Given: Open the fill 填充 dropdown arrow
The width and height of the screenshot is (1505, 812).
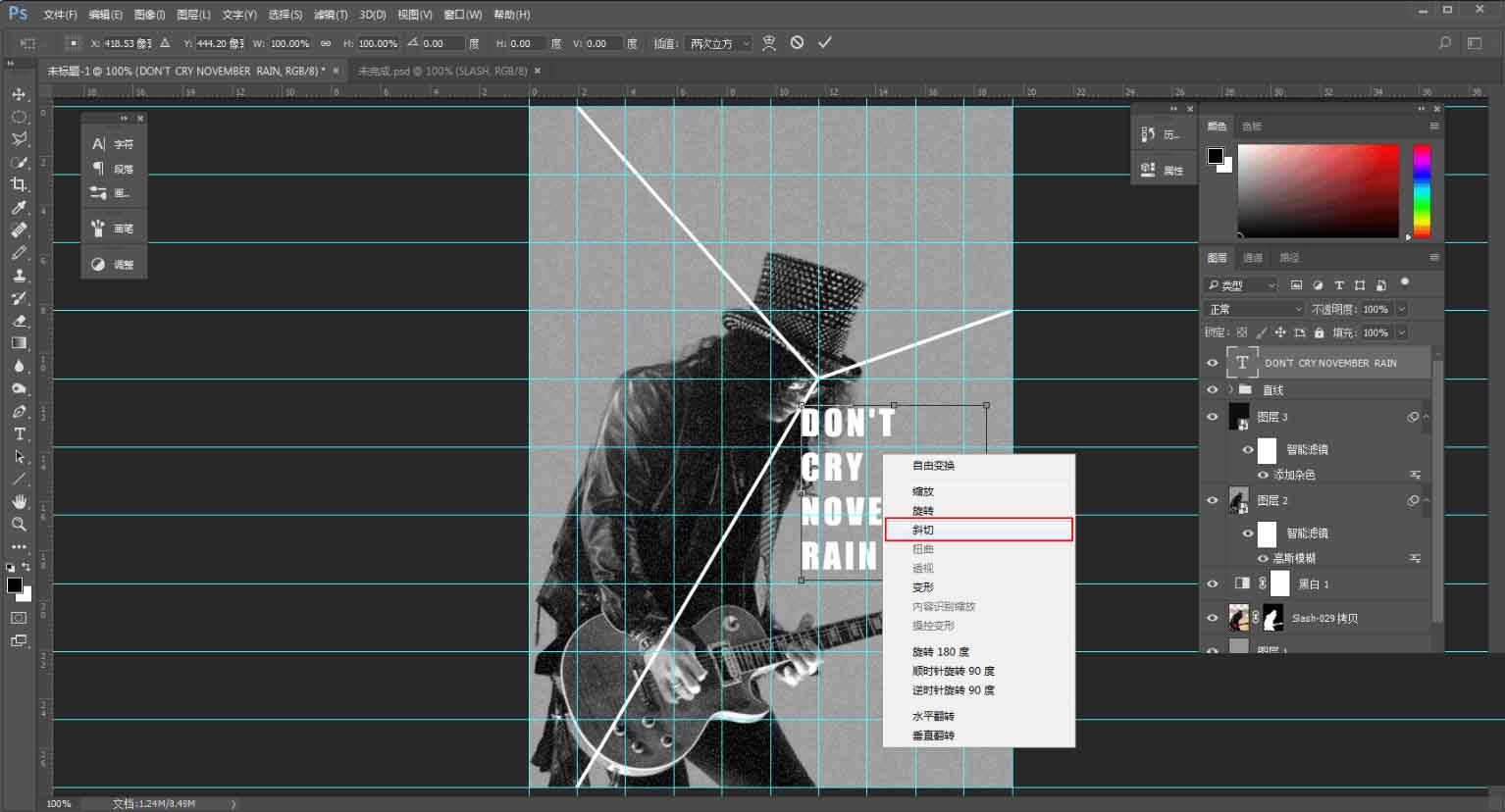Looking at the screenshot, I should pos(1401,332).
